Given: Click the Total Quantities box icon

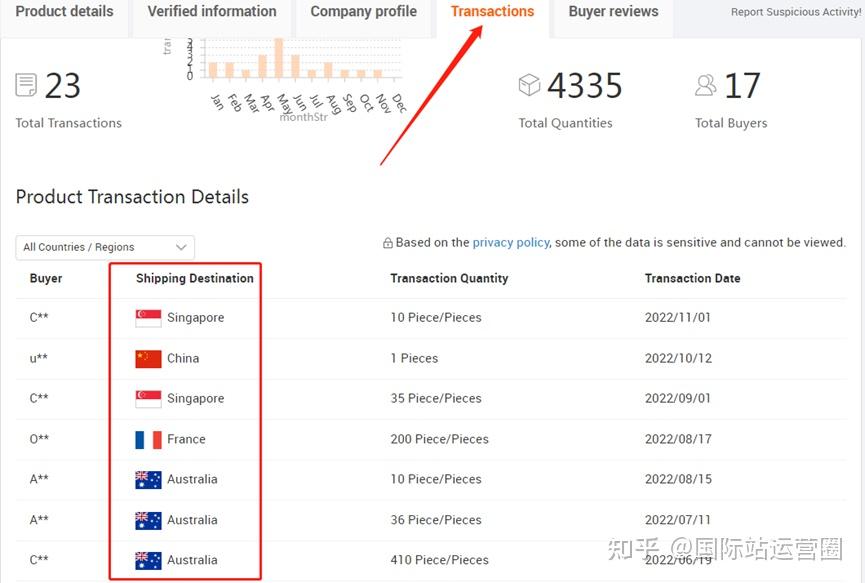Looking at the screenshot, I should pyautogui.click(x=530, y=84).
